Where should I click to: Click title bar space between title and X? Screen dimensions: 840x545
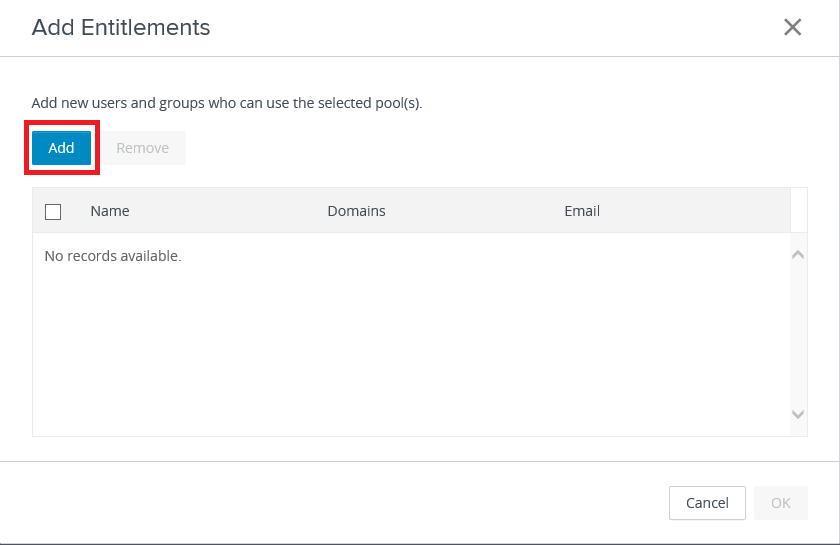click(x=500, y=27)
